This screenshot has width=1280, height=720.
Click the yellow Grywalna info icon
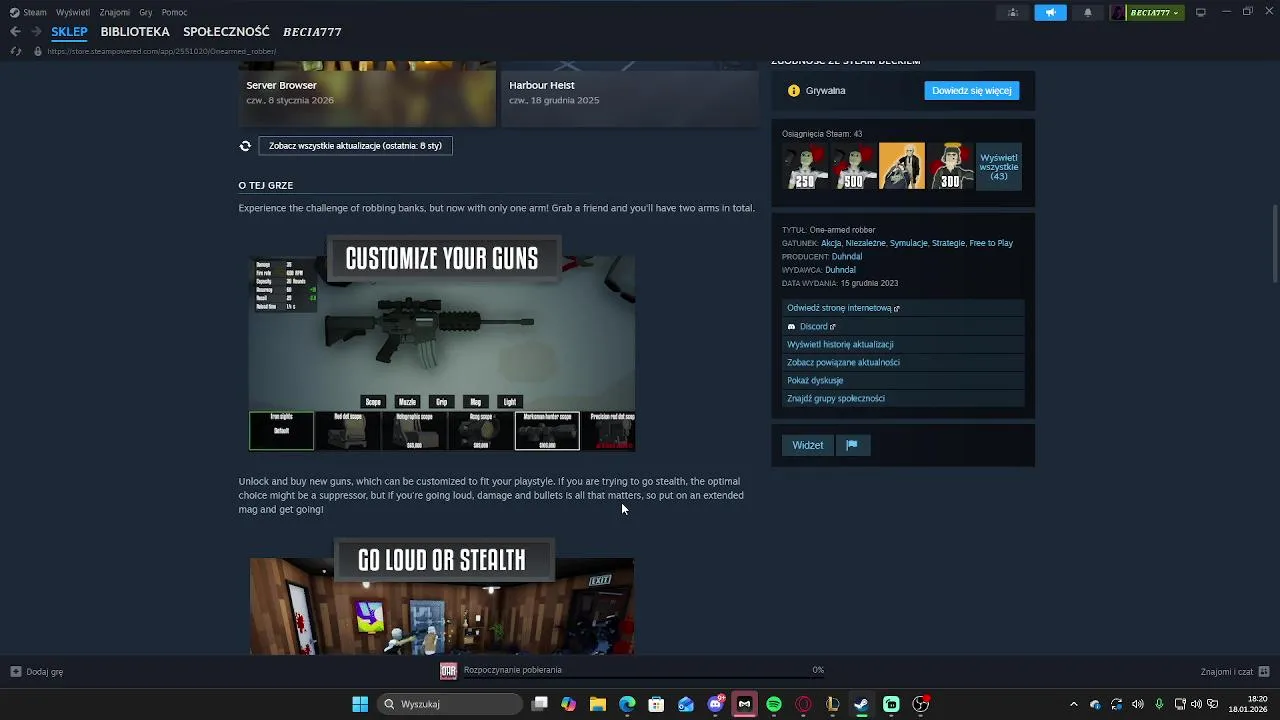(x=794, y=90)
